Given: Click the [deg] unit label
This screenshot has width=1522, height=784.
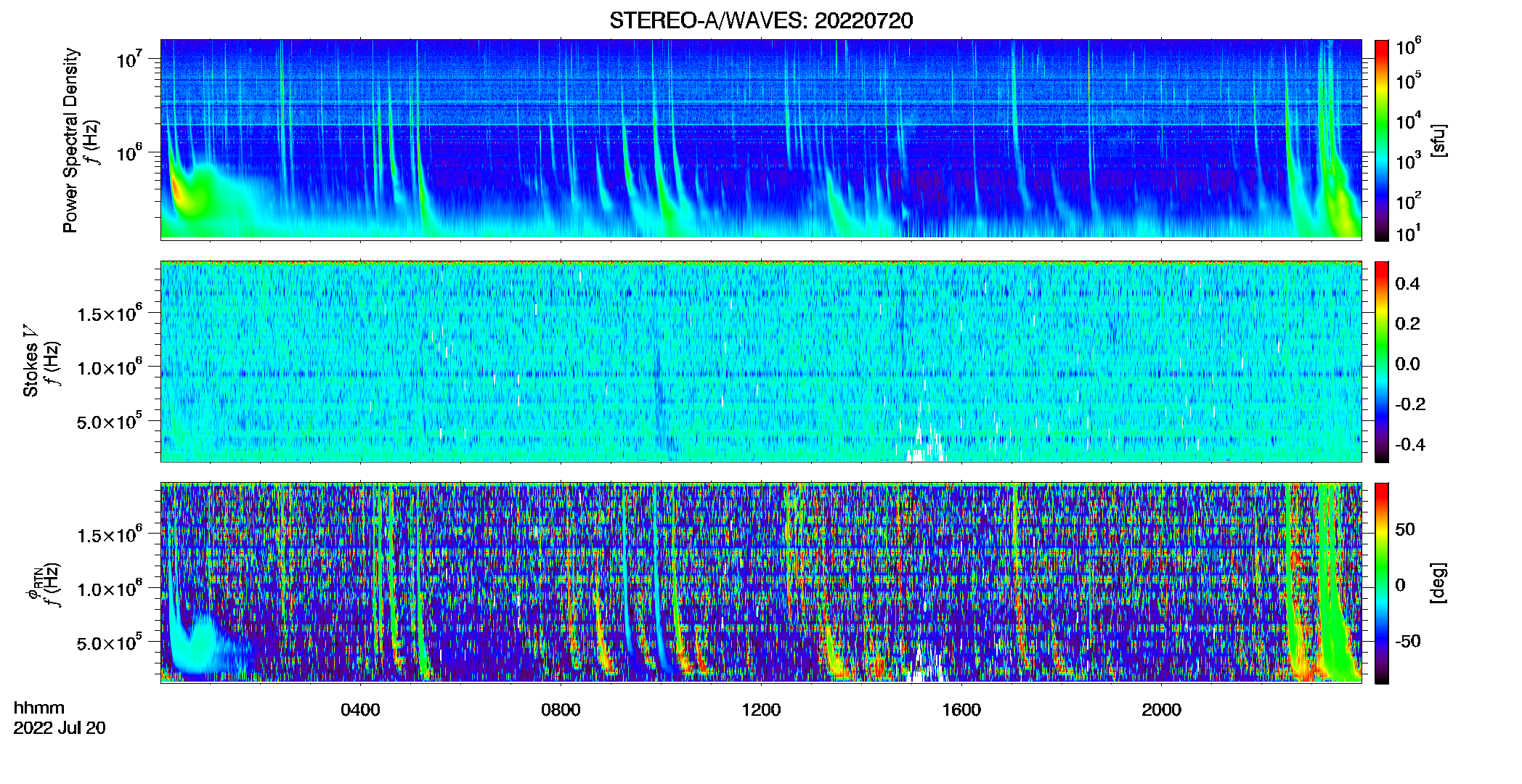Looking at the screenshot, I should coord(1438,583).
